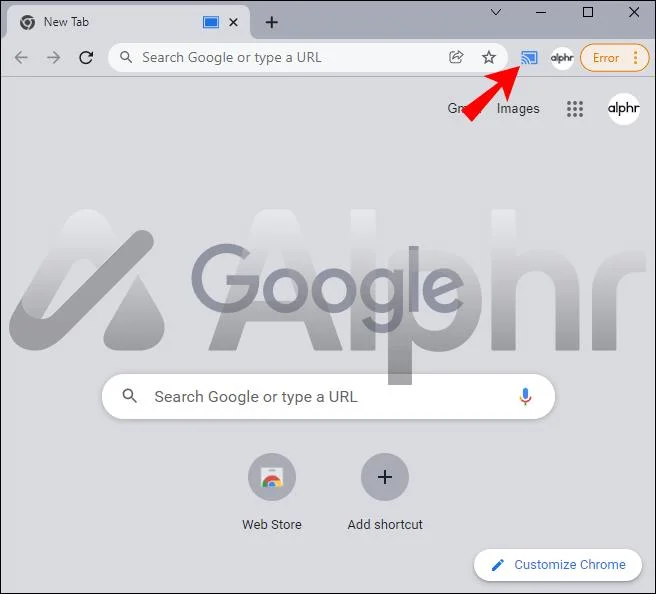Close the New Tab tab
Screen dimensions: 656x594
(233, 22)
